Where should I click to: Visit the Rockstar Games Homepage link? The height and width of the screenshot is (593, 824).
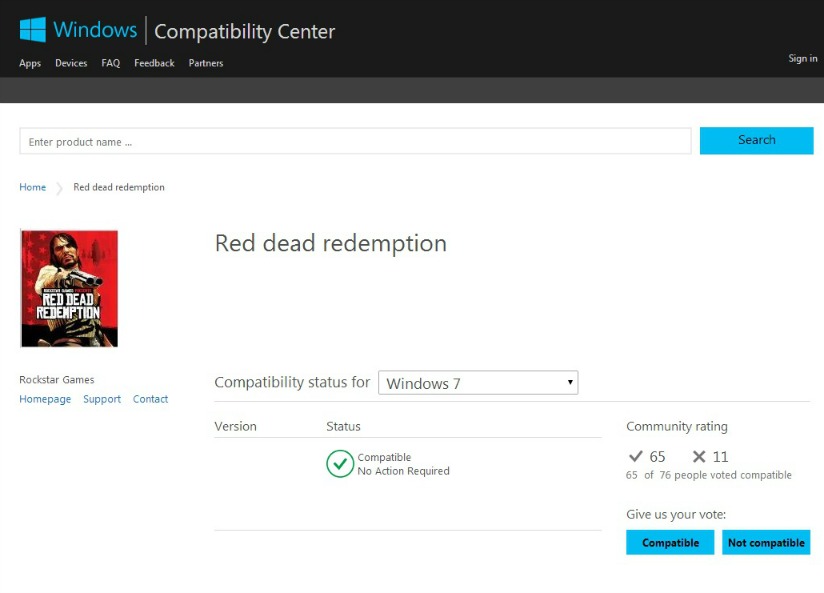45,399
